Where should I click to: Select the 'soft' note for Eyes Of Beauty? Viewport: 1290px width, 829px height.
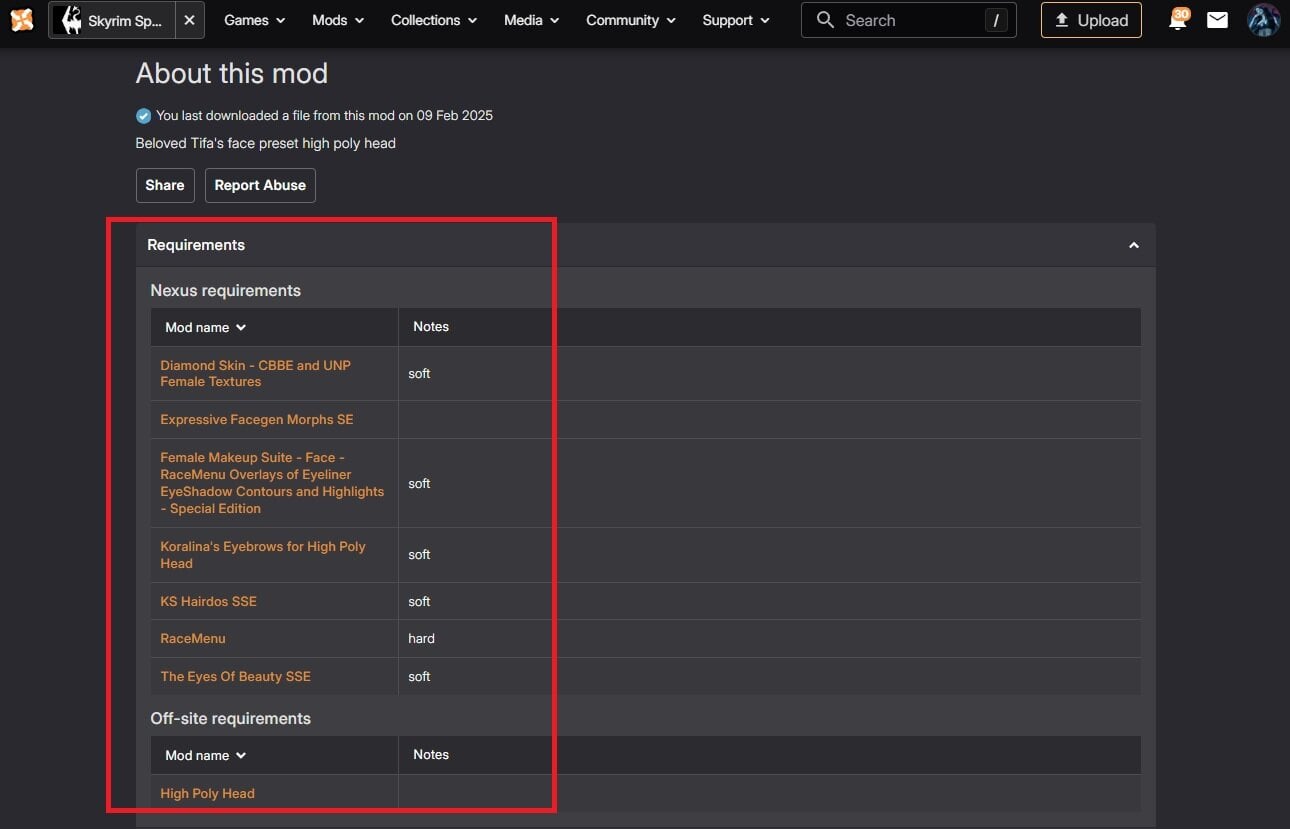(419, 676)
